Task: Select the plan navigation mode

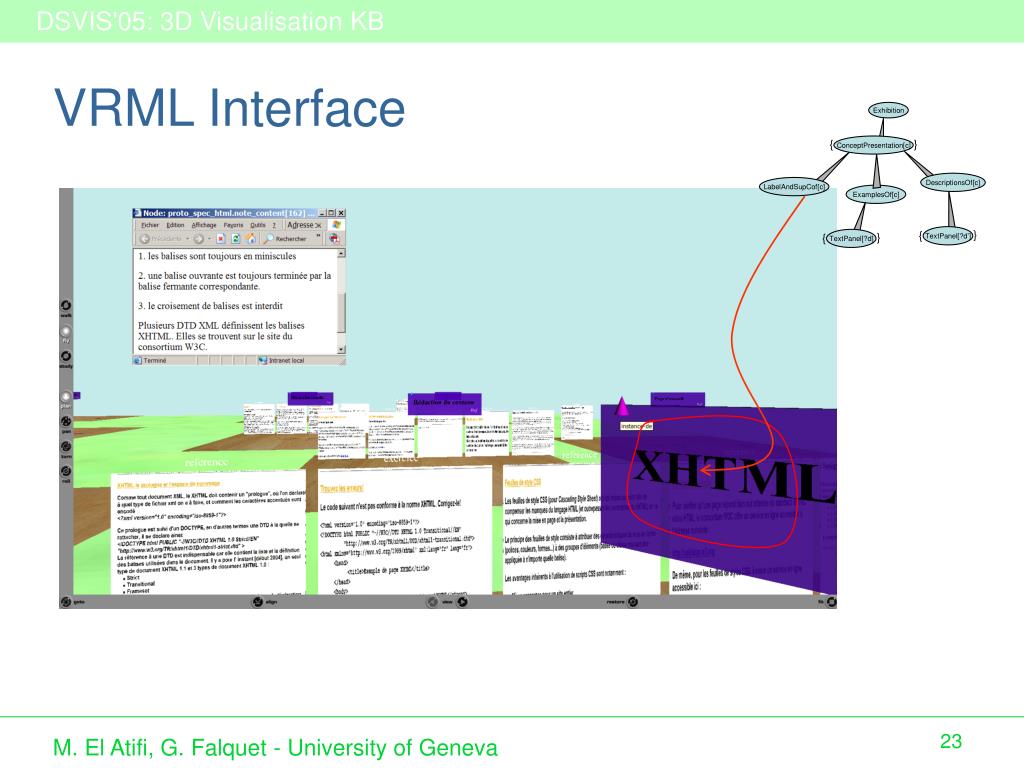Action: (66, 396)
